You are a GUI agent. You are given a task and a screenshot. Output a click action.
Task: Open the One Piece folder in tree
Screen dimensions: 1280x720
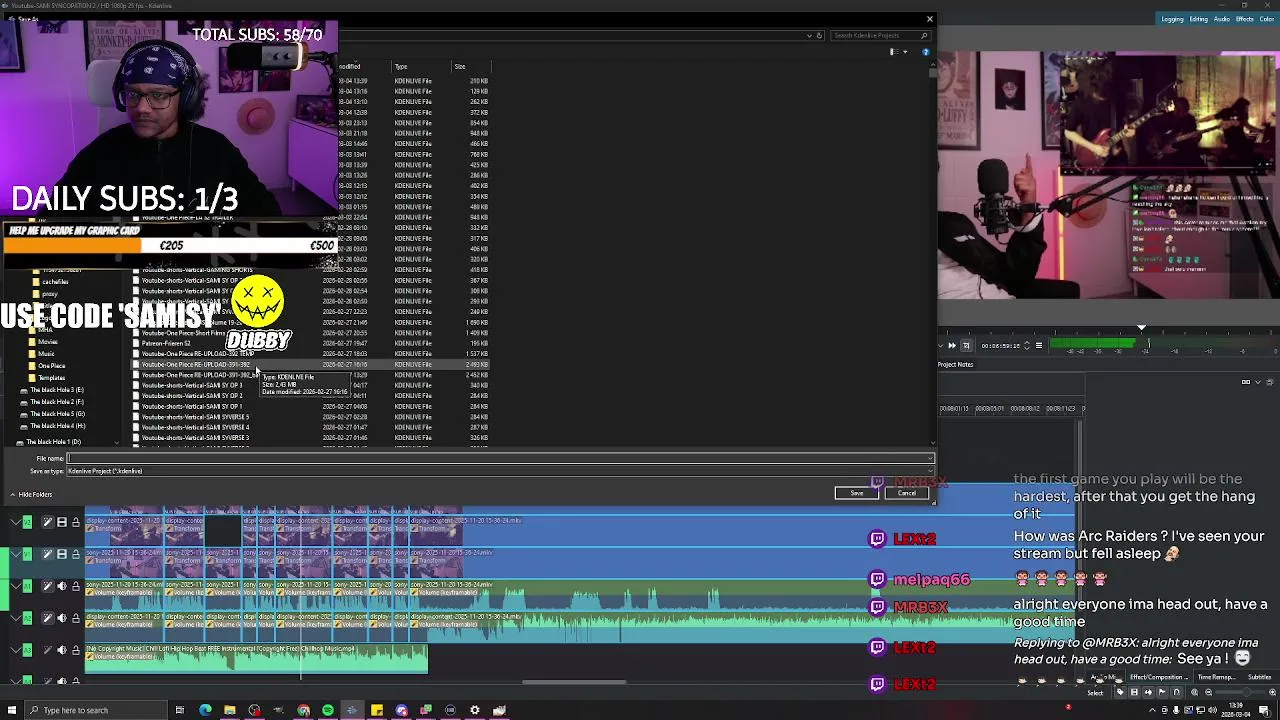click(x=52, y=366)
